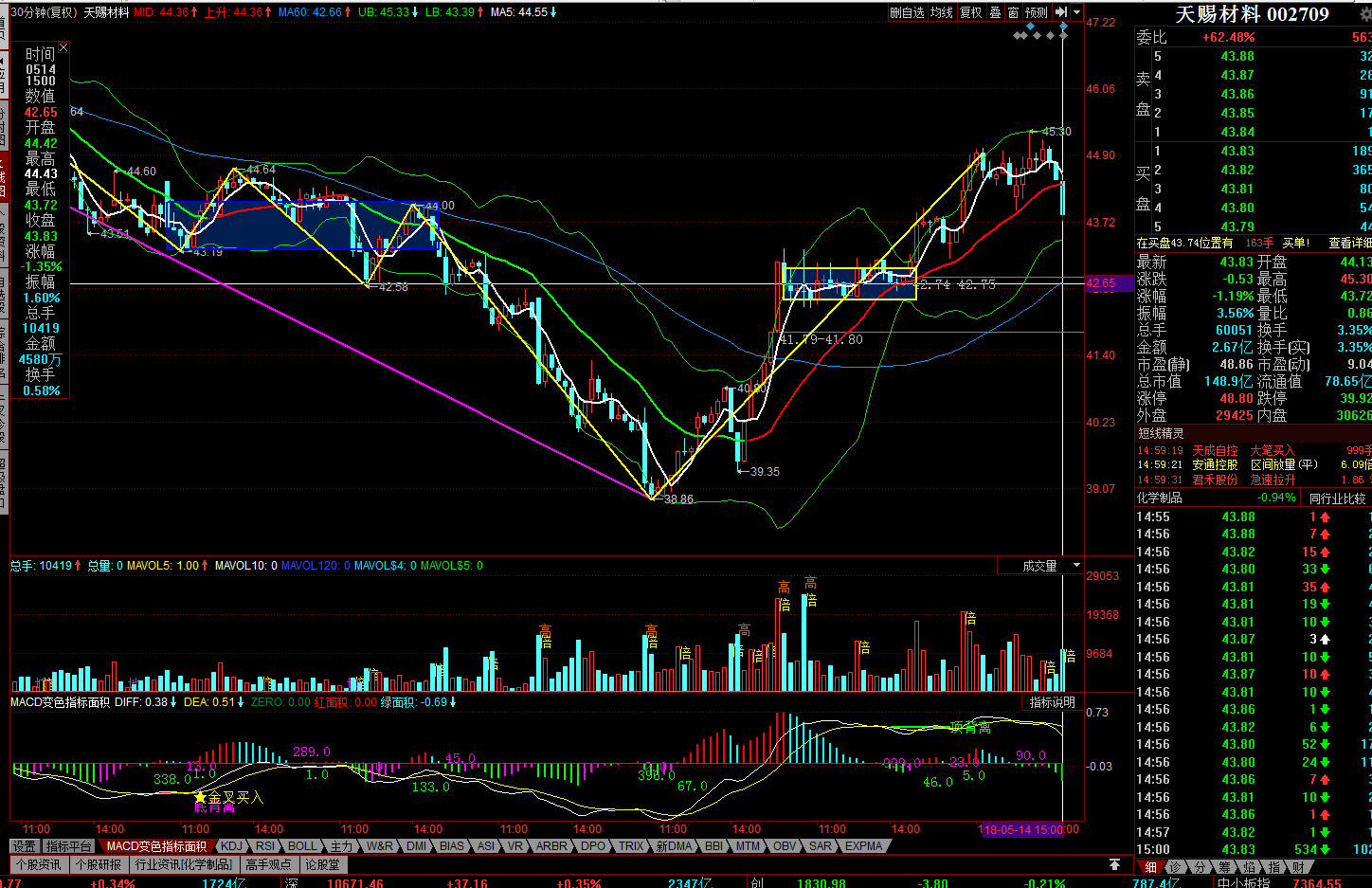Select the BBI indicator tab
1372x888 pixels.
713,846
